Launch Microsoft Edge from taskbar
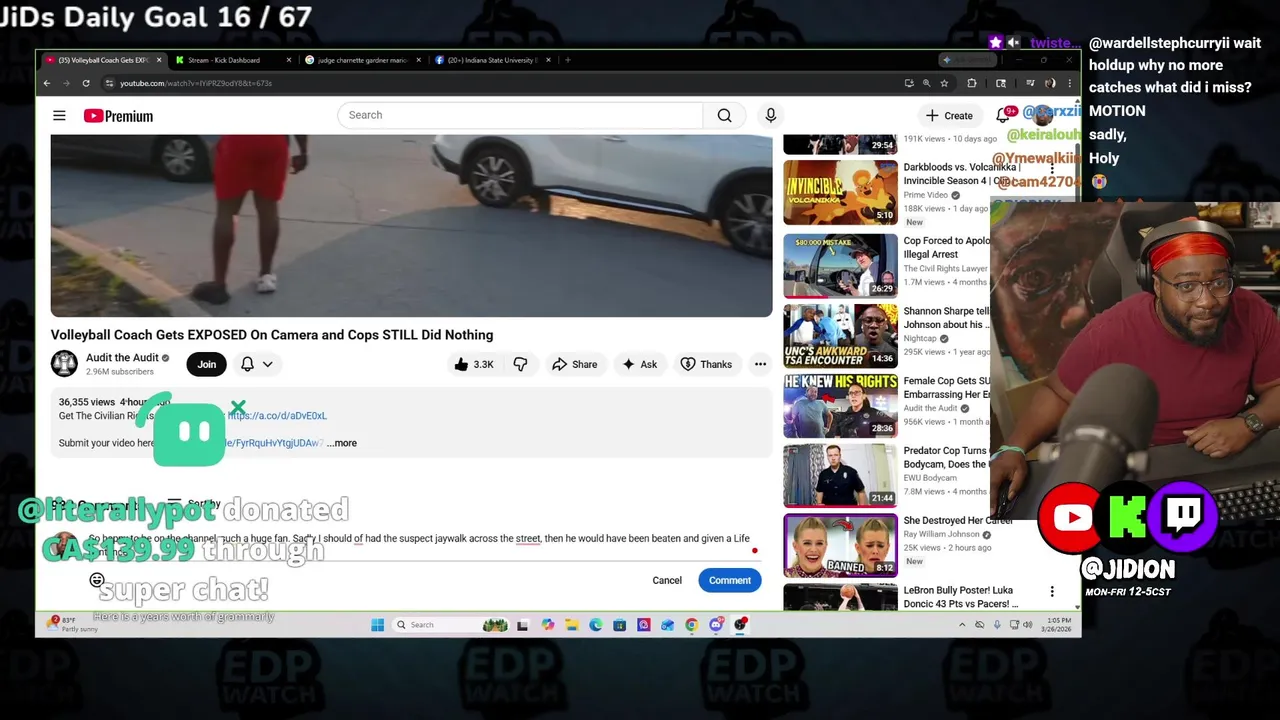 (x=595, y=625)
